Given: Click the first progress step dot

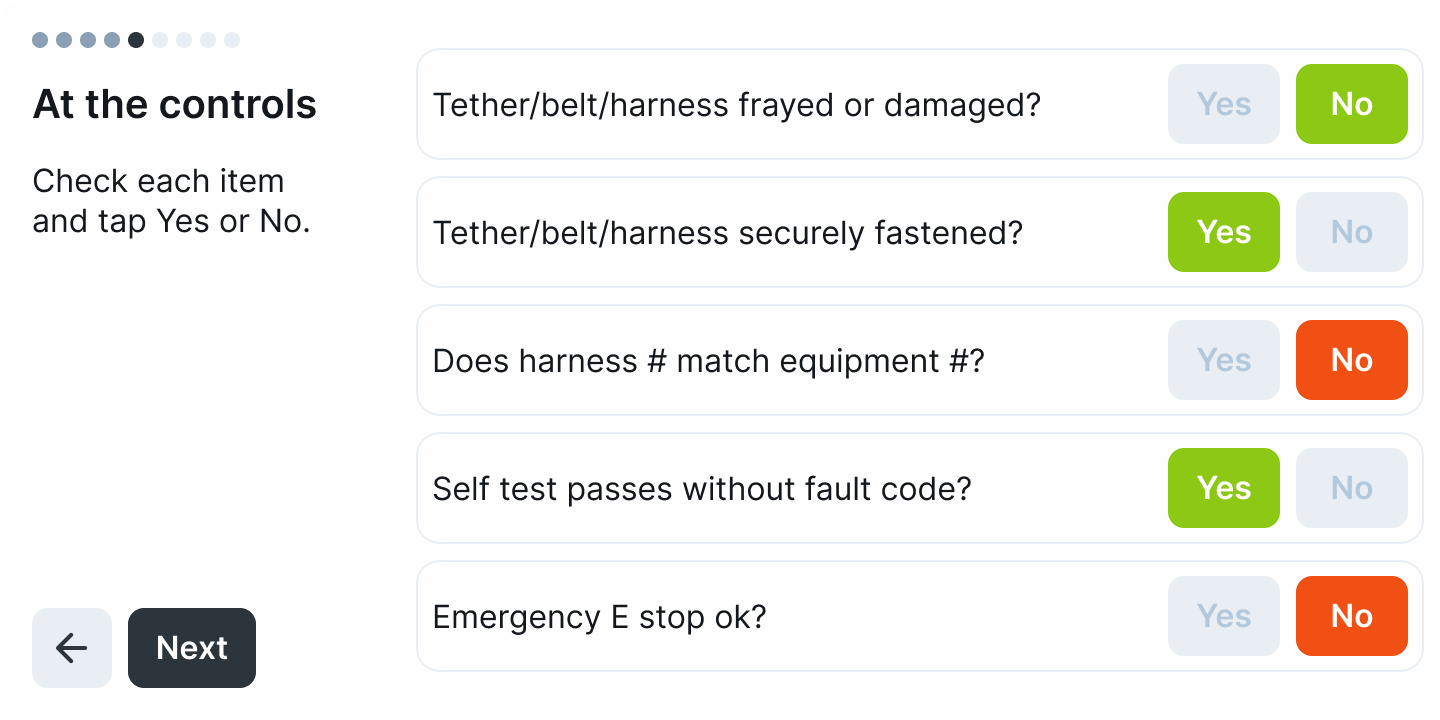Looking at the screenshot, I should 40,40.
